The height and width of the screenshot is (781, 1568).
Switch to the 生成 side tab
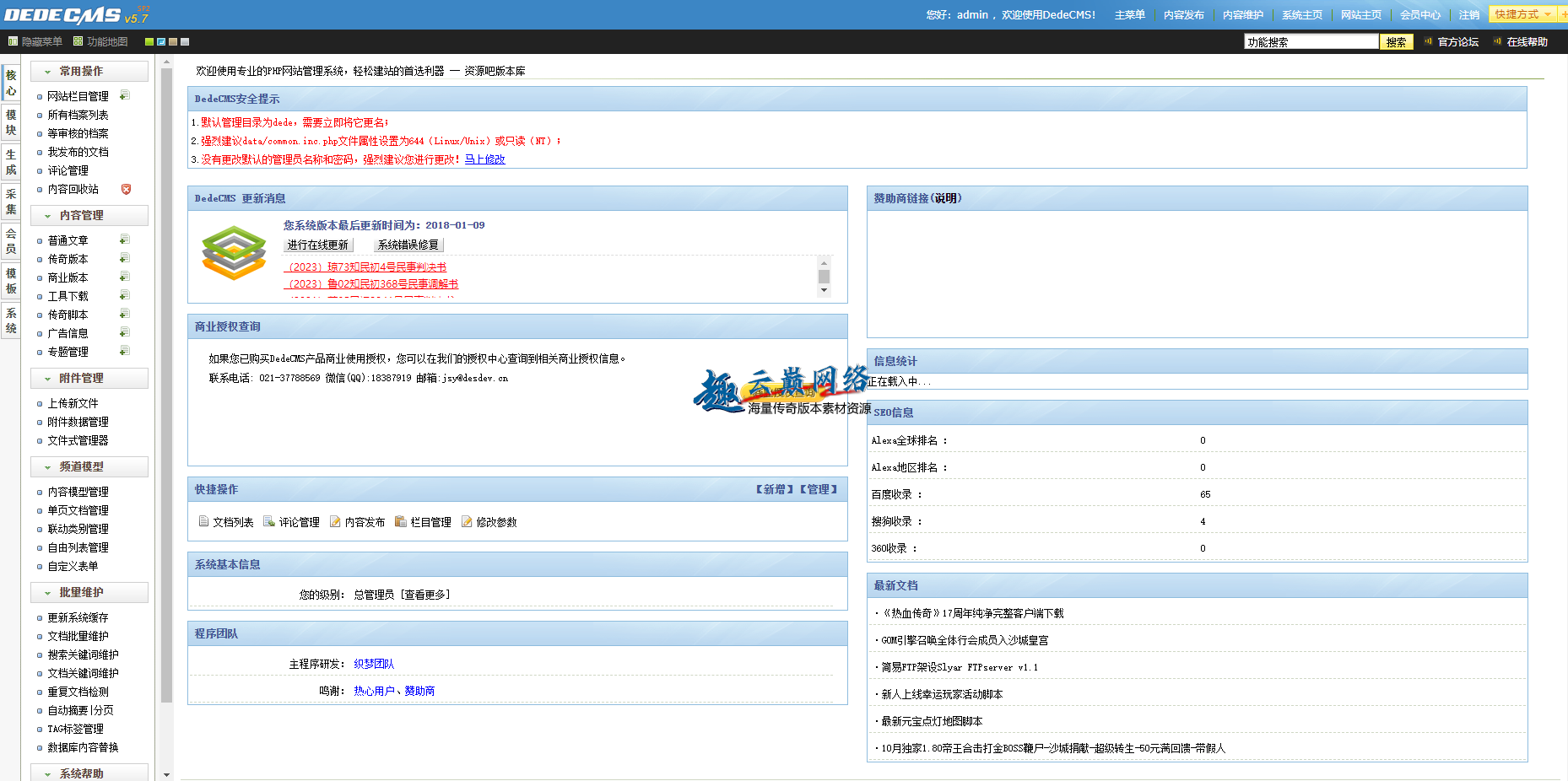(11, 162)
